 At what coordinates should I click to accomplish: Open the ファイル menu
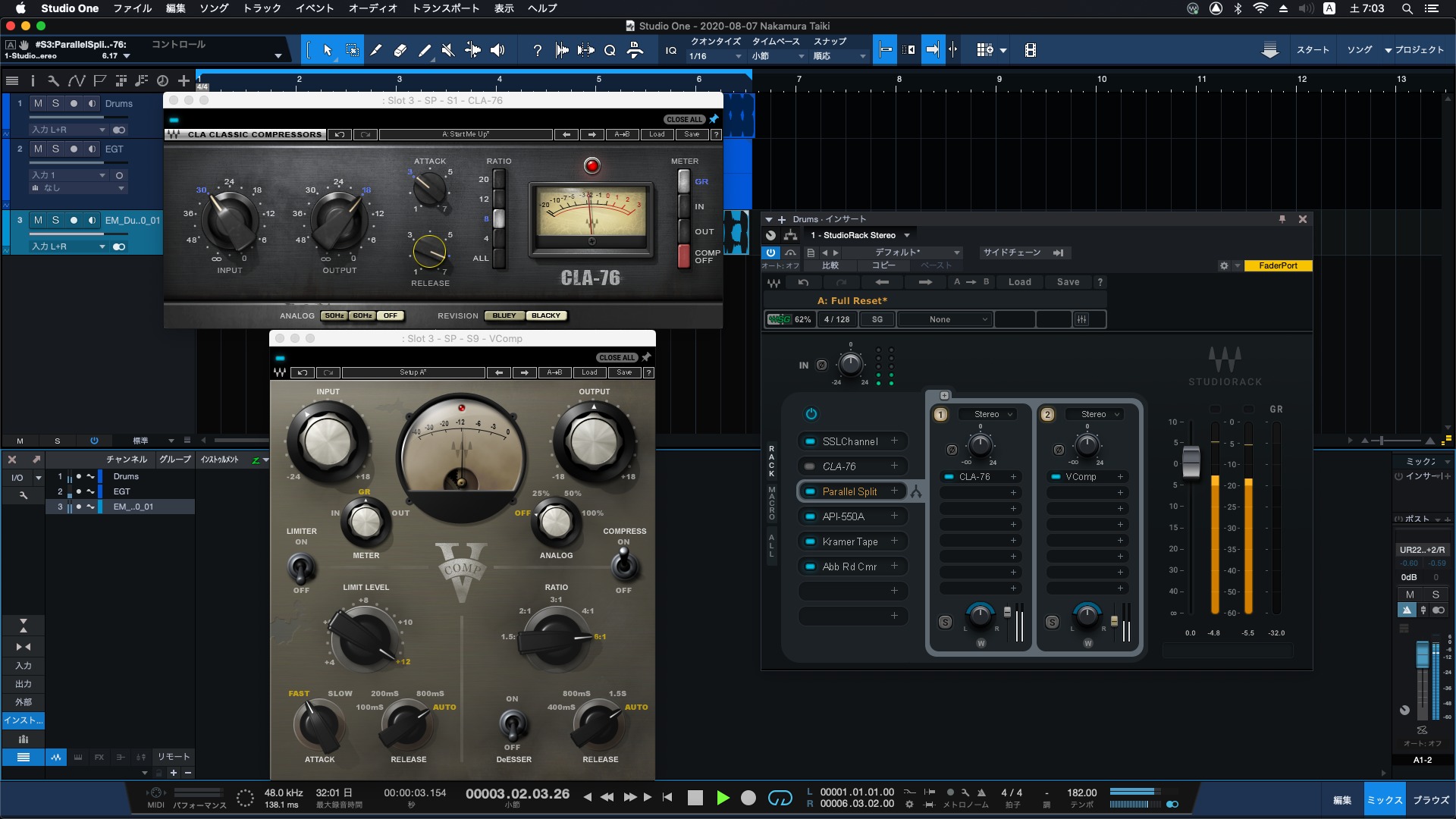click(x=132, y=8)
